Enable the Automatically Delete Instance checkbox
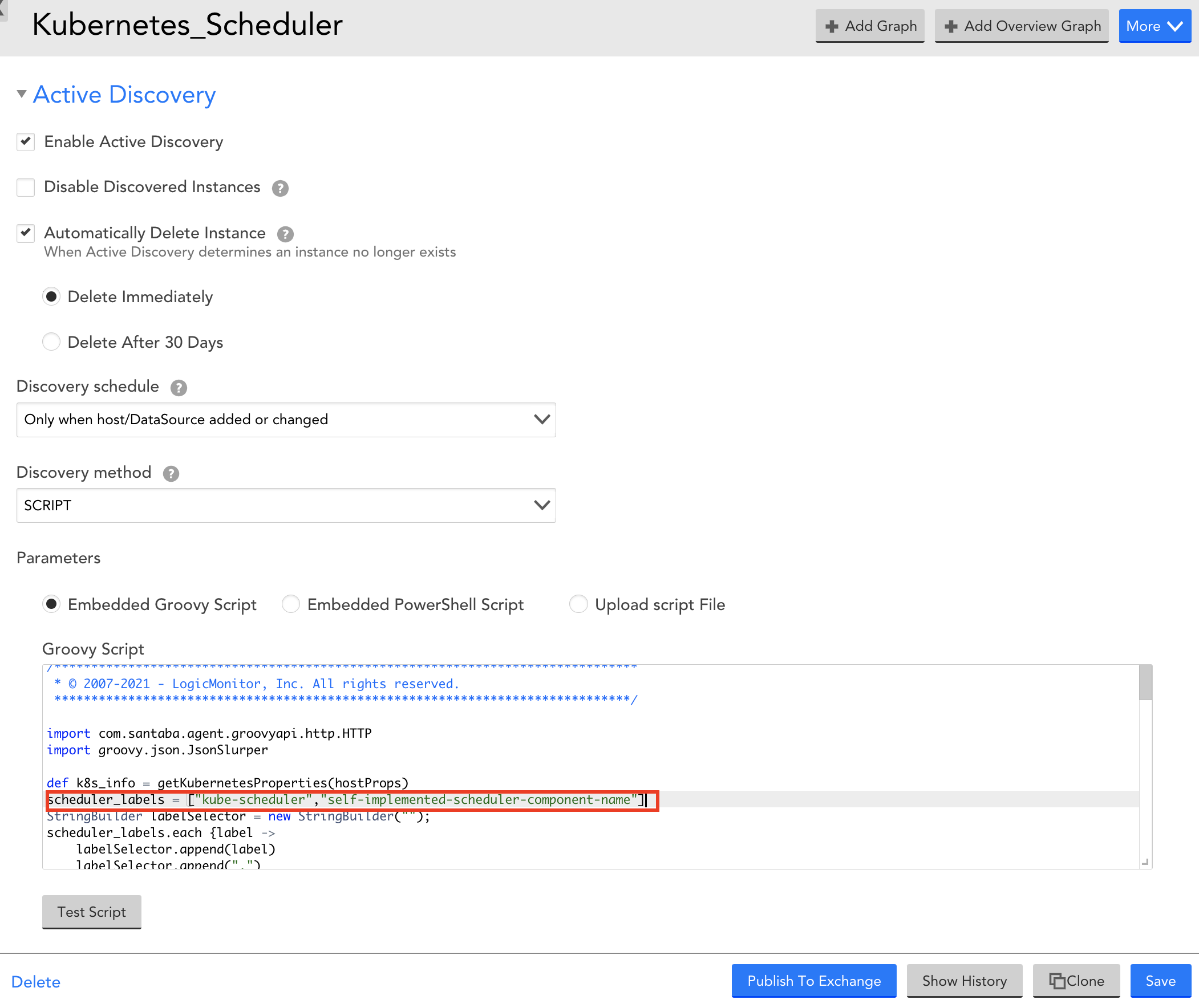Viewport: 1199px width, 1008px height. click(27, 232)
